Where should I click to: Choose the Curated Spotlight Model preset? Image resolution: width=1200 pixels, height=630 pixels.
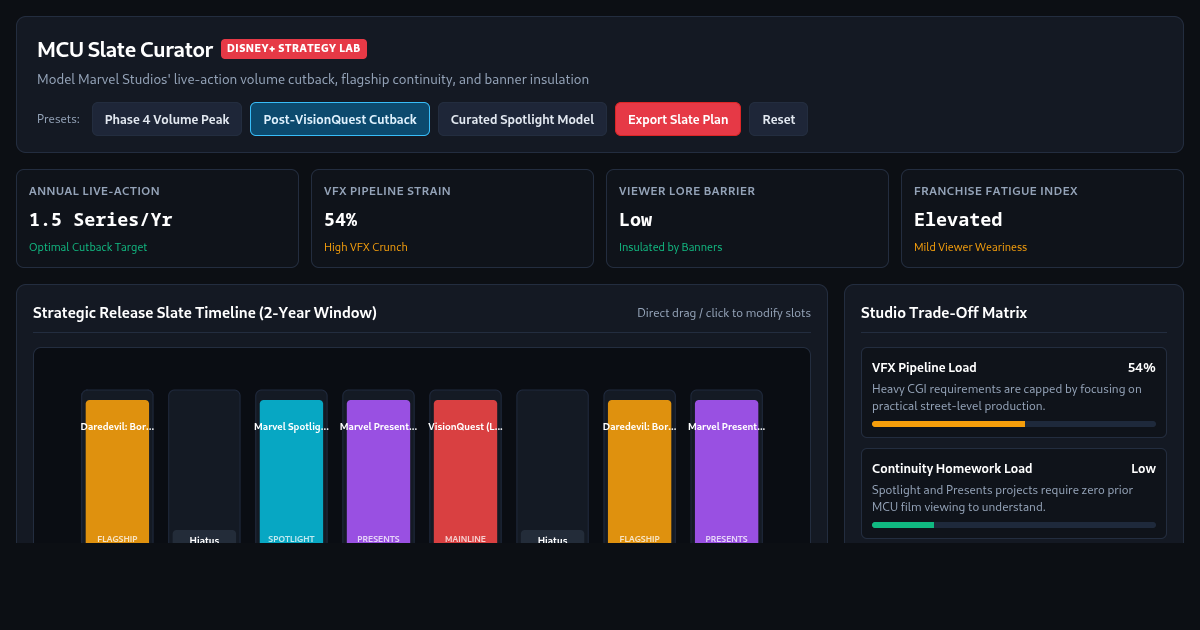click(x=522, y=119)
